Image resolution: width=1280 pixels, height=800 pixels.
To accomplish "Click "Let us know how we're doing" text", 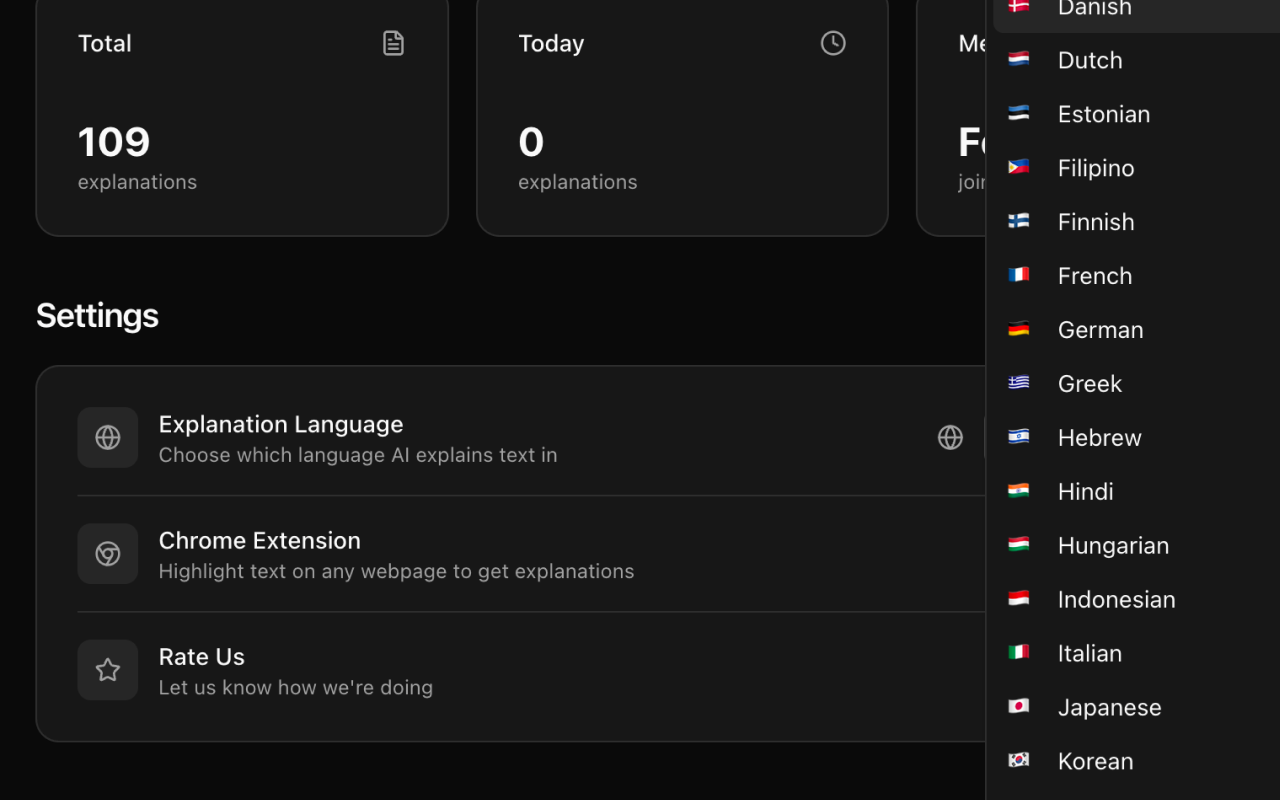I will [x=296, y=687].
